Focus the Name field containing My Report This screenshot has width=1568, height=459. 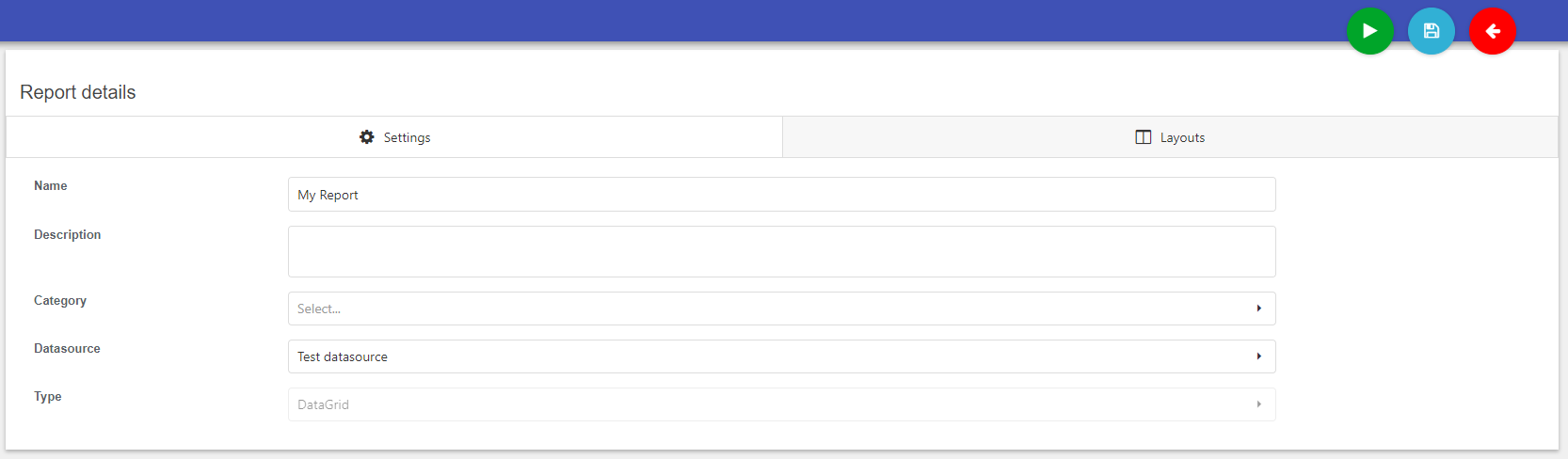click(x=782, y=195)
